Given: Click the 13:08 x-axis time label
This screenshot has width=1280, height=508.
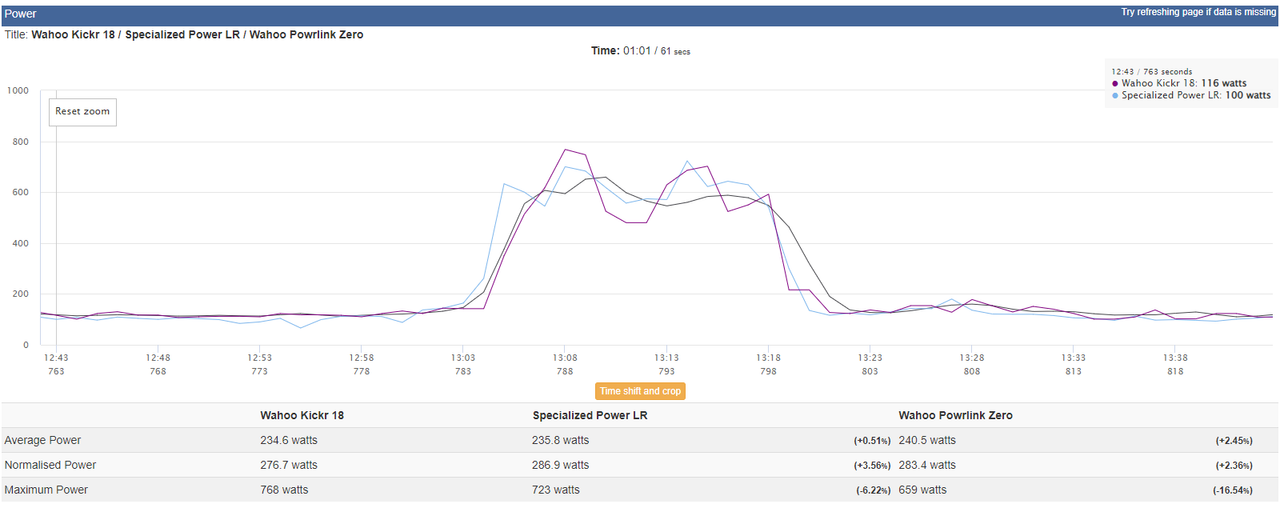Looking at the screenshot, I should 565,358.
